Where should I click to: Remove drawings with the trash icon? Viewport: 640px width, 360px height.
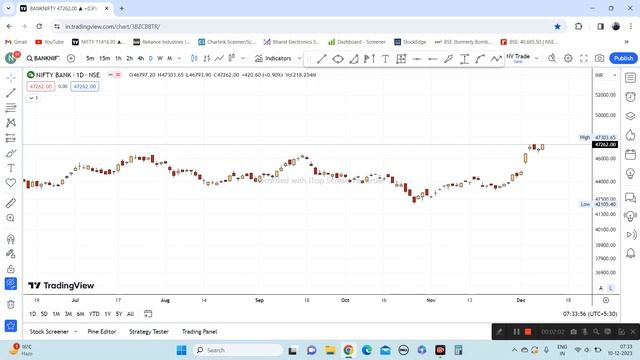[x=11, y=304]
